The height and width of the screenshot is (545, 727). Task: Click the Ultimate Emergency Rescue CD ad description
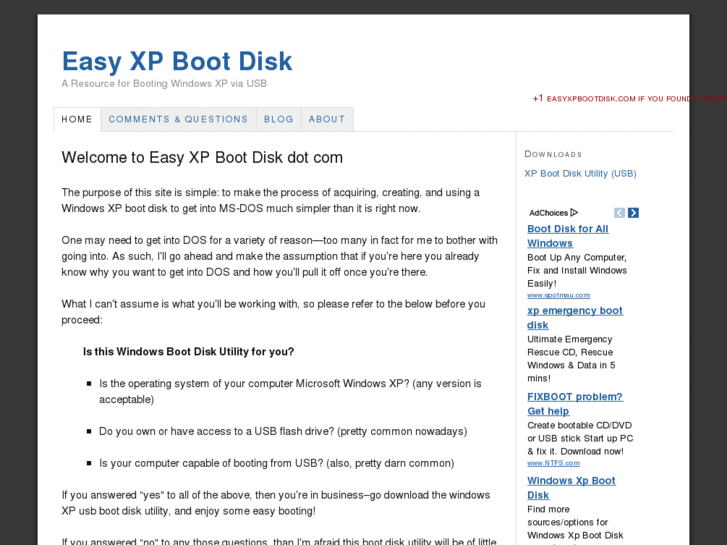coord(571,359)
